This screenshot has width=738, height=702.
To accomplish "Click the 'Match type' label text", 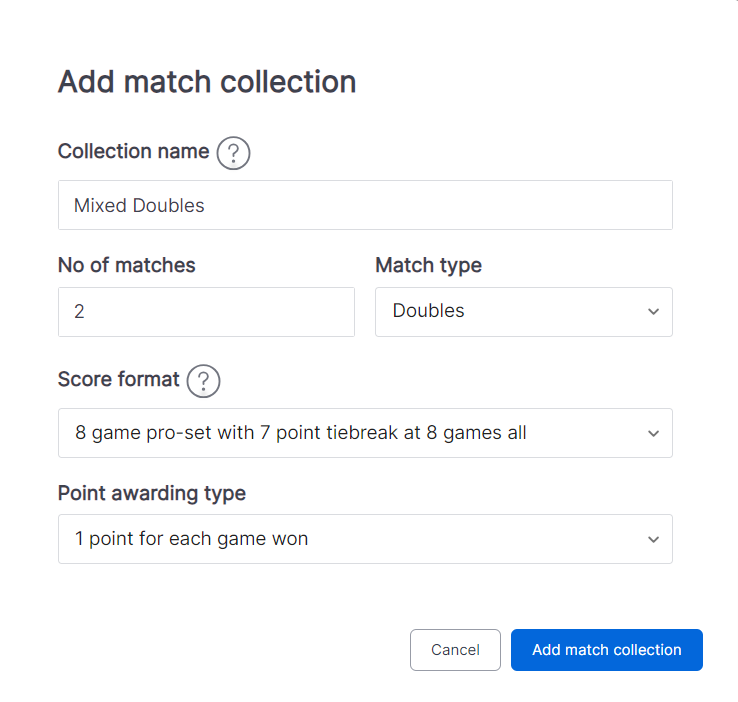I will click(x=428, y=266).
